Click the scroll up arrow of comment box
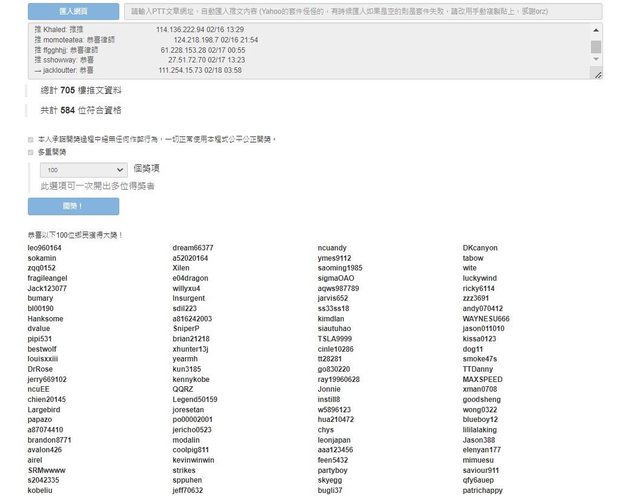Viewport: 640px width, 499px height. click(596, 30)
